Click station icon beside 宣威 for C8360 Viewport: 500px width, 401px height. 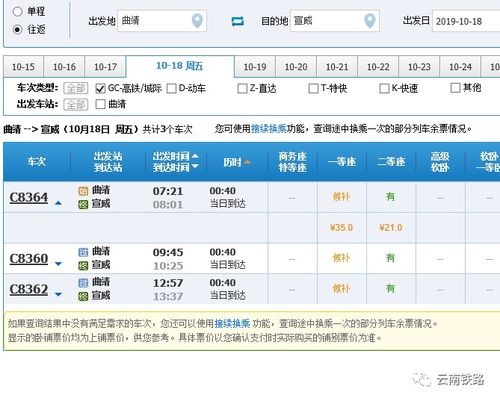[83, 265]
